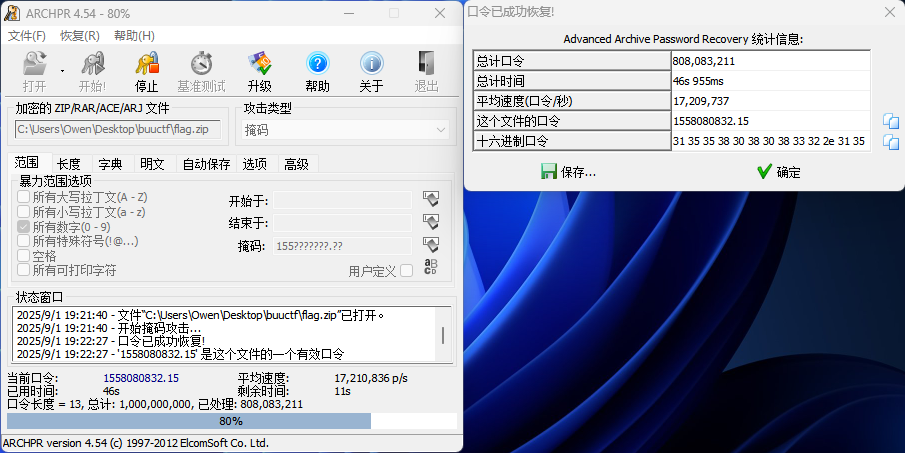The height and width of the screenshot is (453, 905).
Task: Open the dropdown arrow next to 打开
Action: point(62,72)
